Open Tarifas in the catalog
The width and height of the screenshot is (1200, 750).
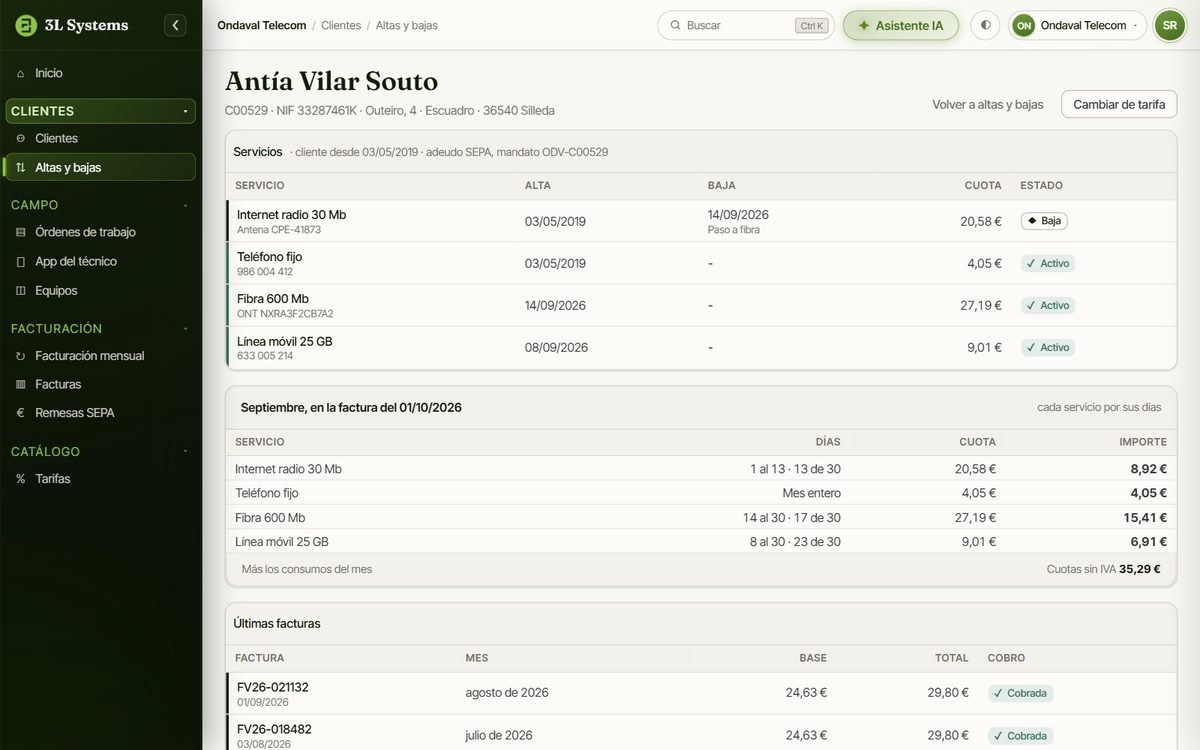pos(100,478)
